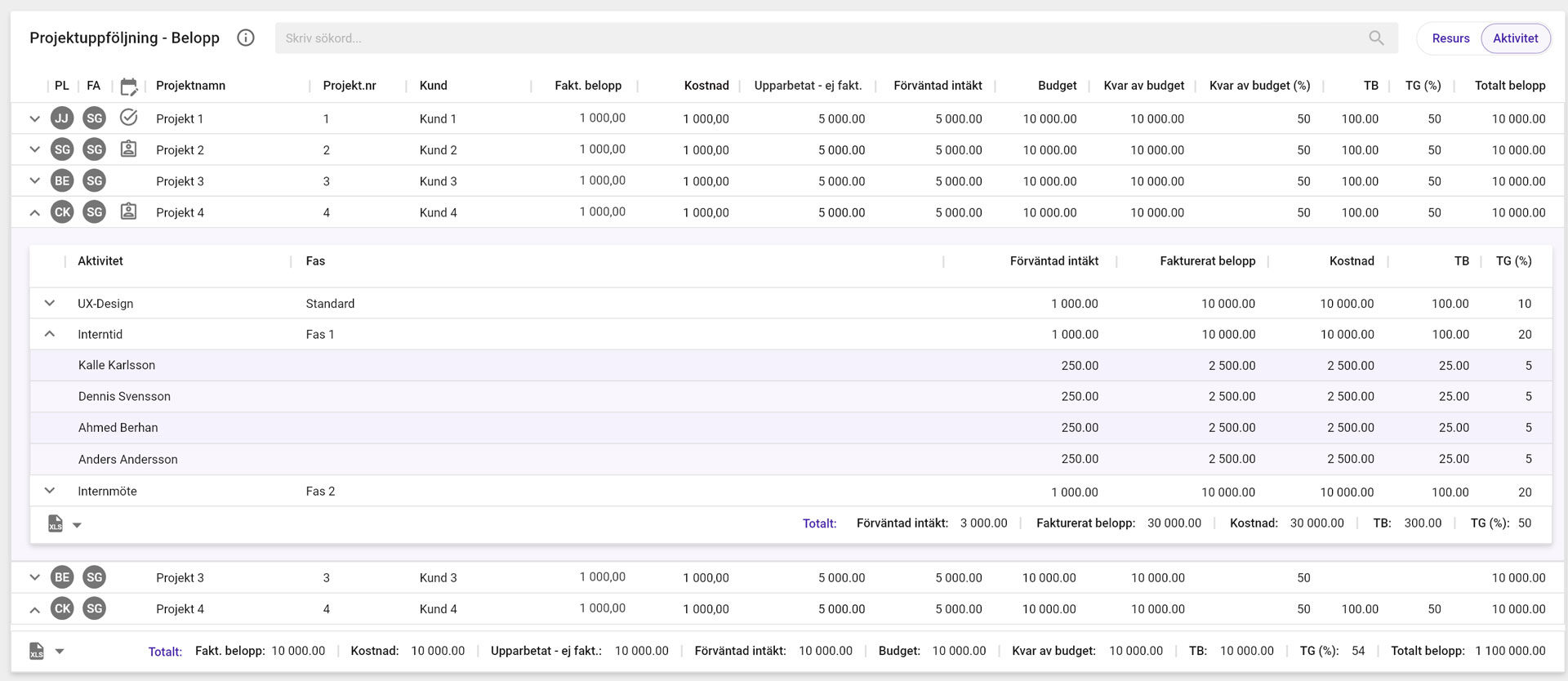Screen dimensions: 1568x681
Task: Click Totalt label in activity summary
Action: (819, 523)
